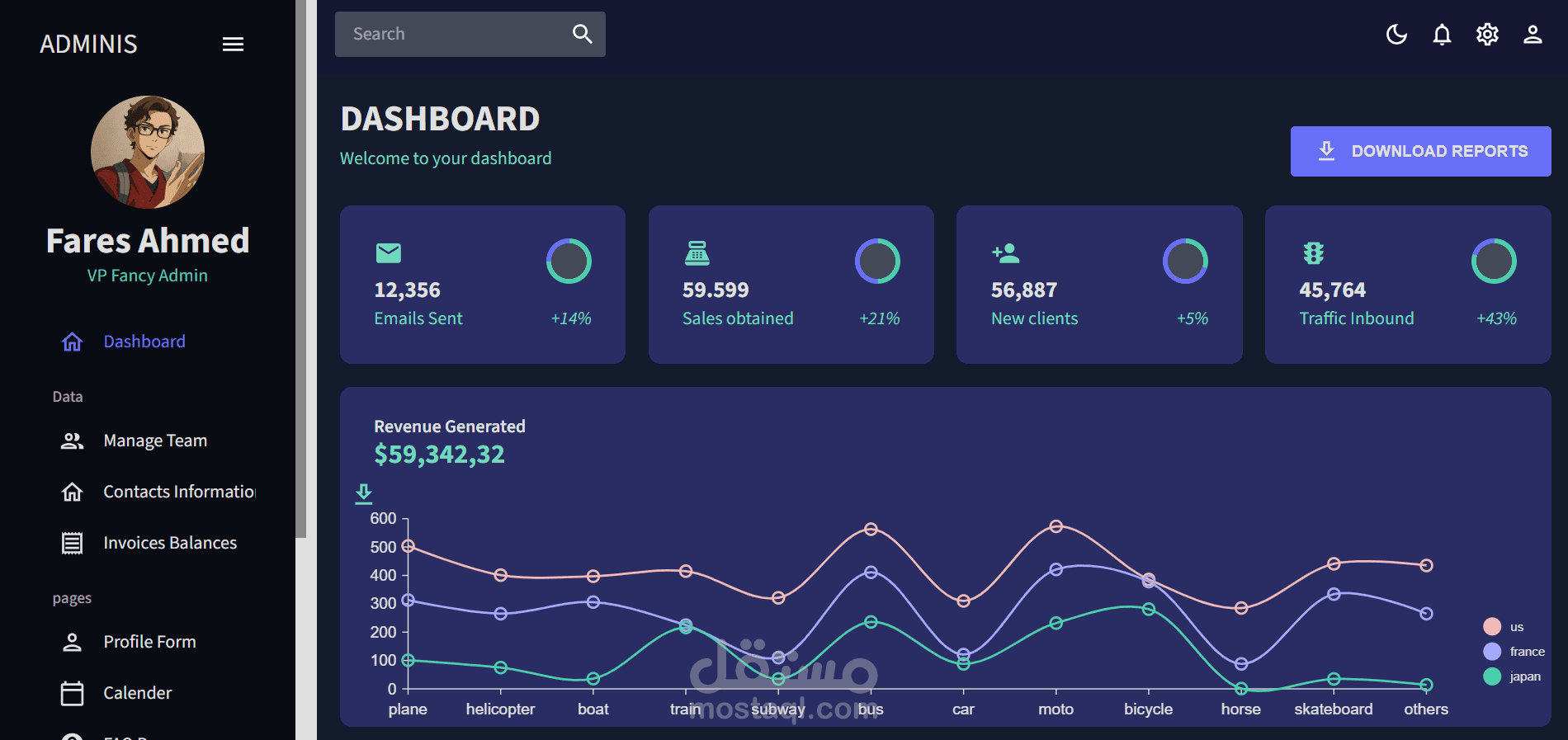Viewport: 1568px width, 740px height.
Task: Click the france data point at horse
Action: (x=1241, y=664)
